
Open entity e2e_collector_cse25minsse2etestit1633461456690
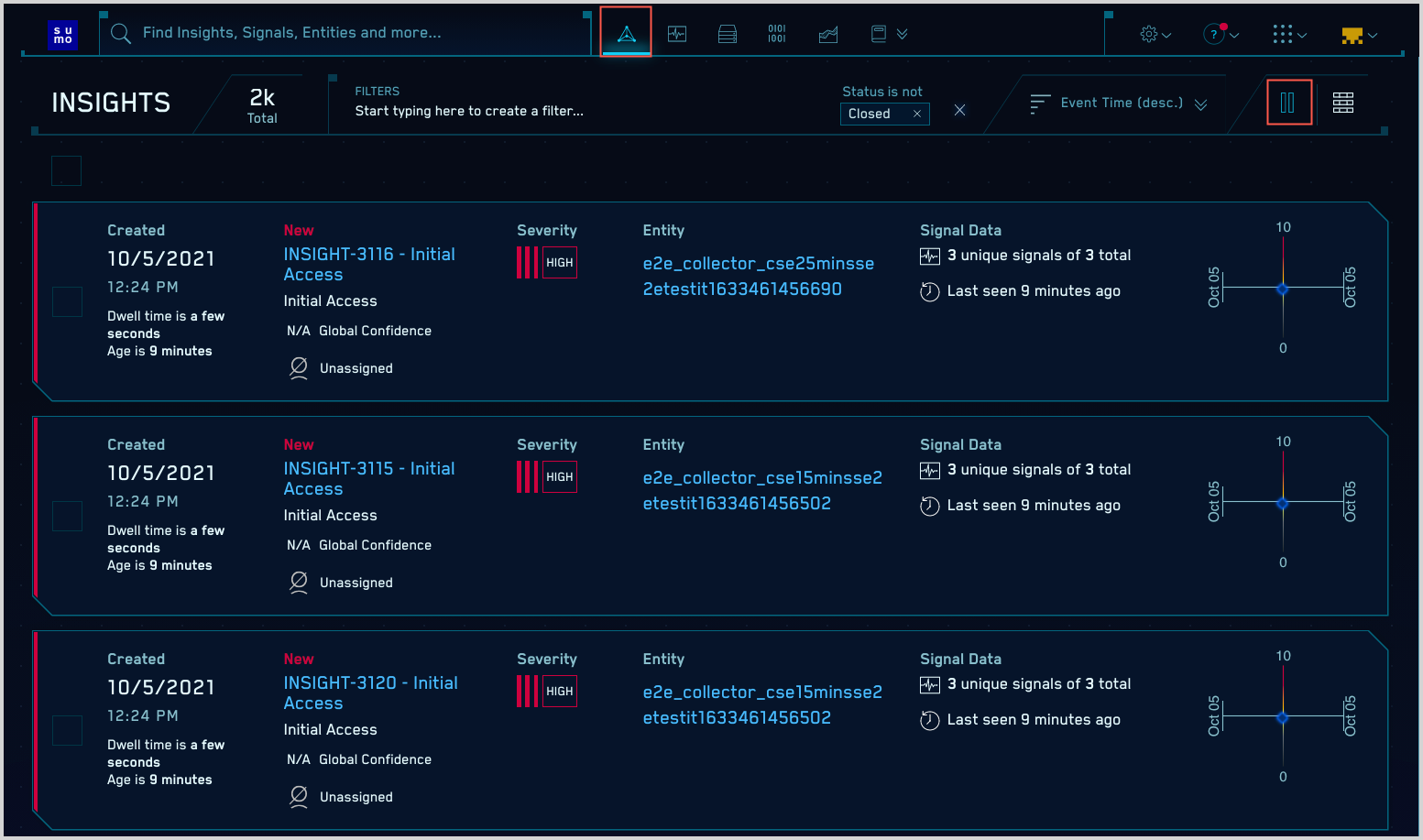[x=759, y=275]
